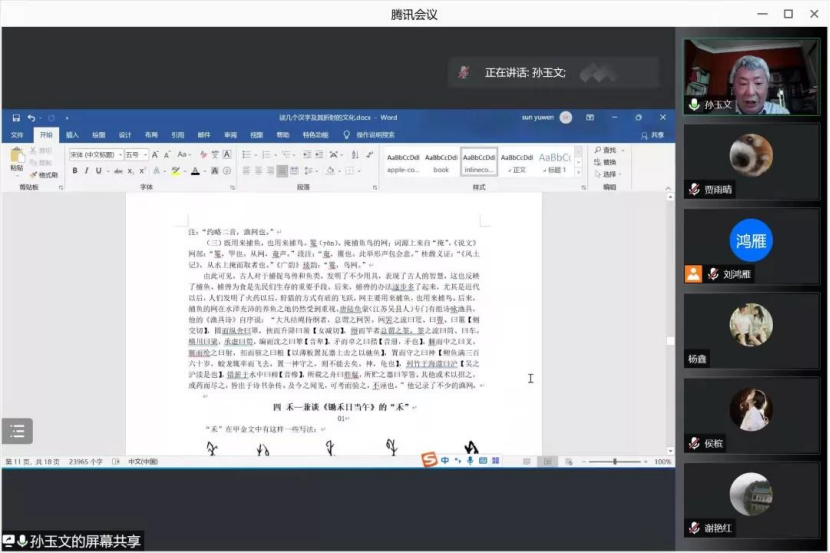The height and width of the screenshot is (553, 830).
Task: Open the floating meeting list panel icon
Action: coord(17,431)
